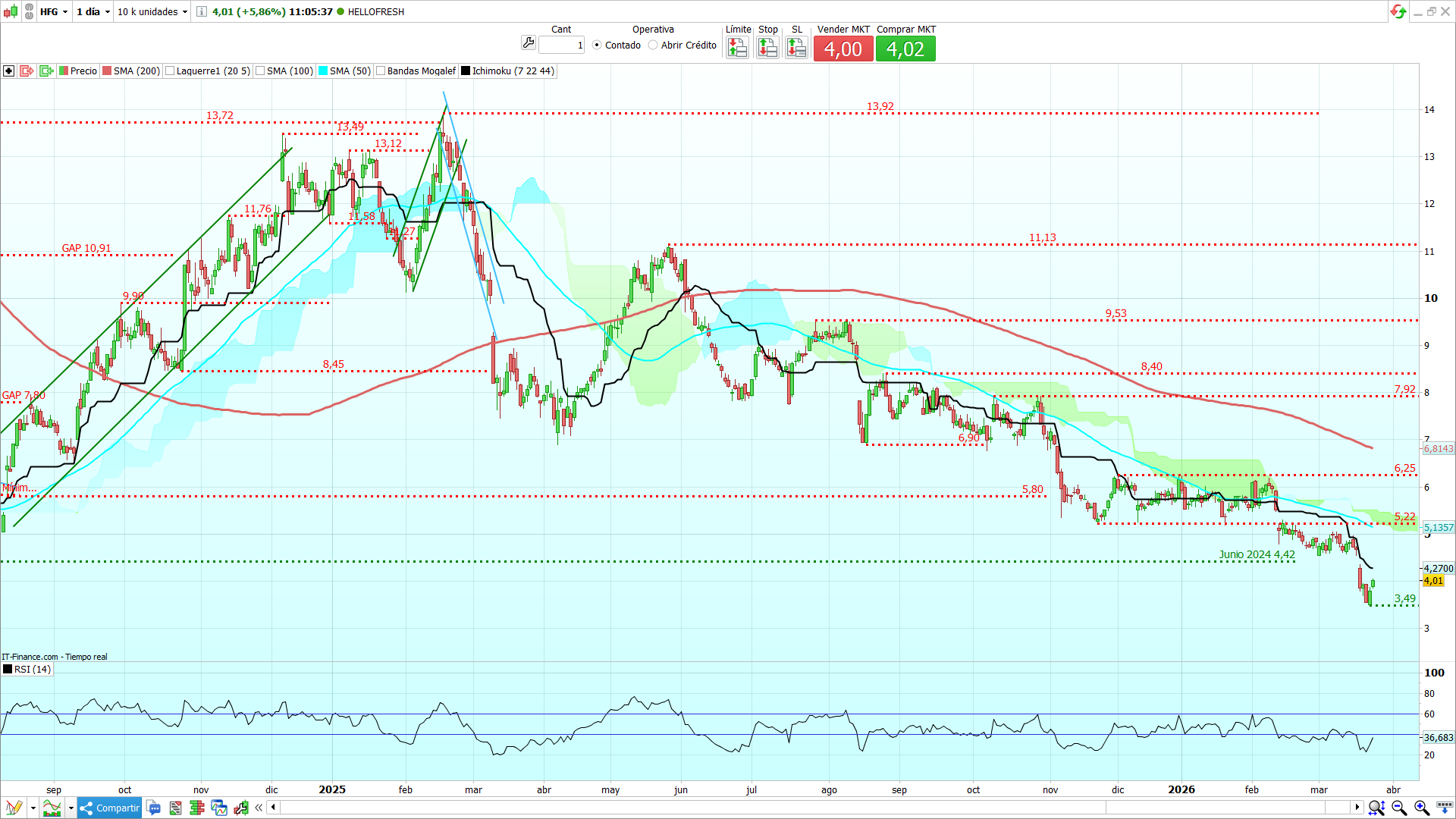
Task: Click the zoom out magnifier icon
Action: click(1399, 808)
